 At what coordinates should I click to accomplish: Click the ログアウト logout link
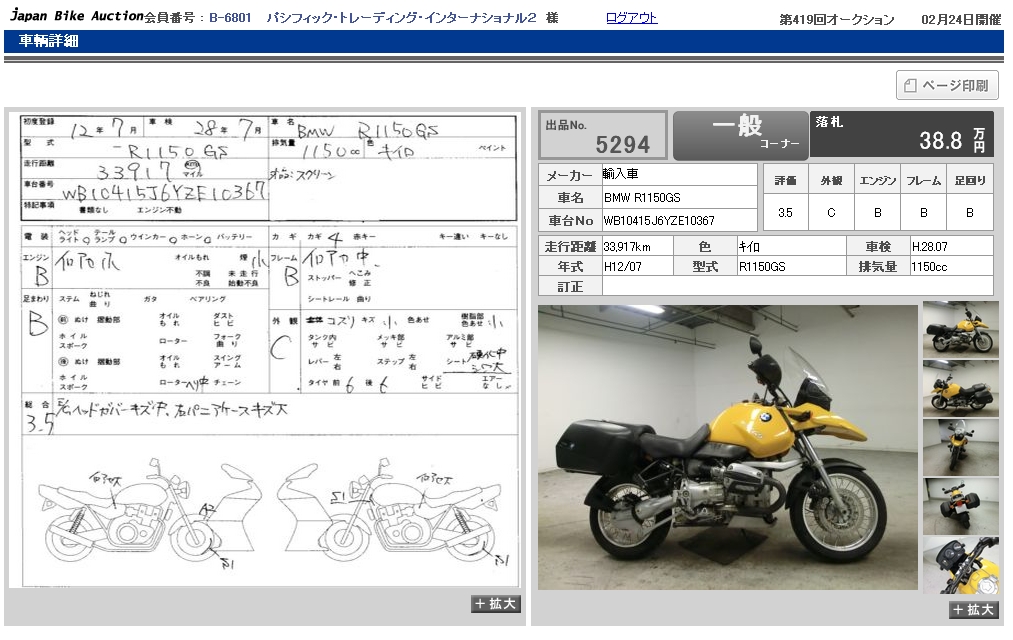631,18
